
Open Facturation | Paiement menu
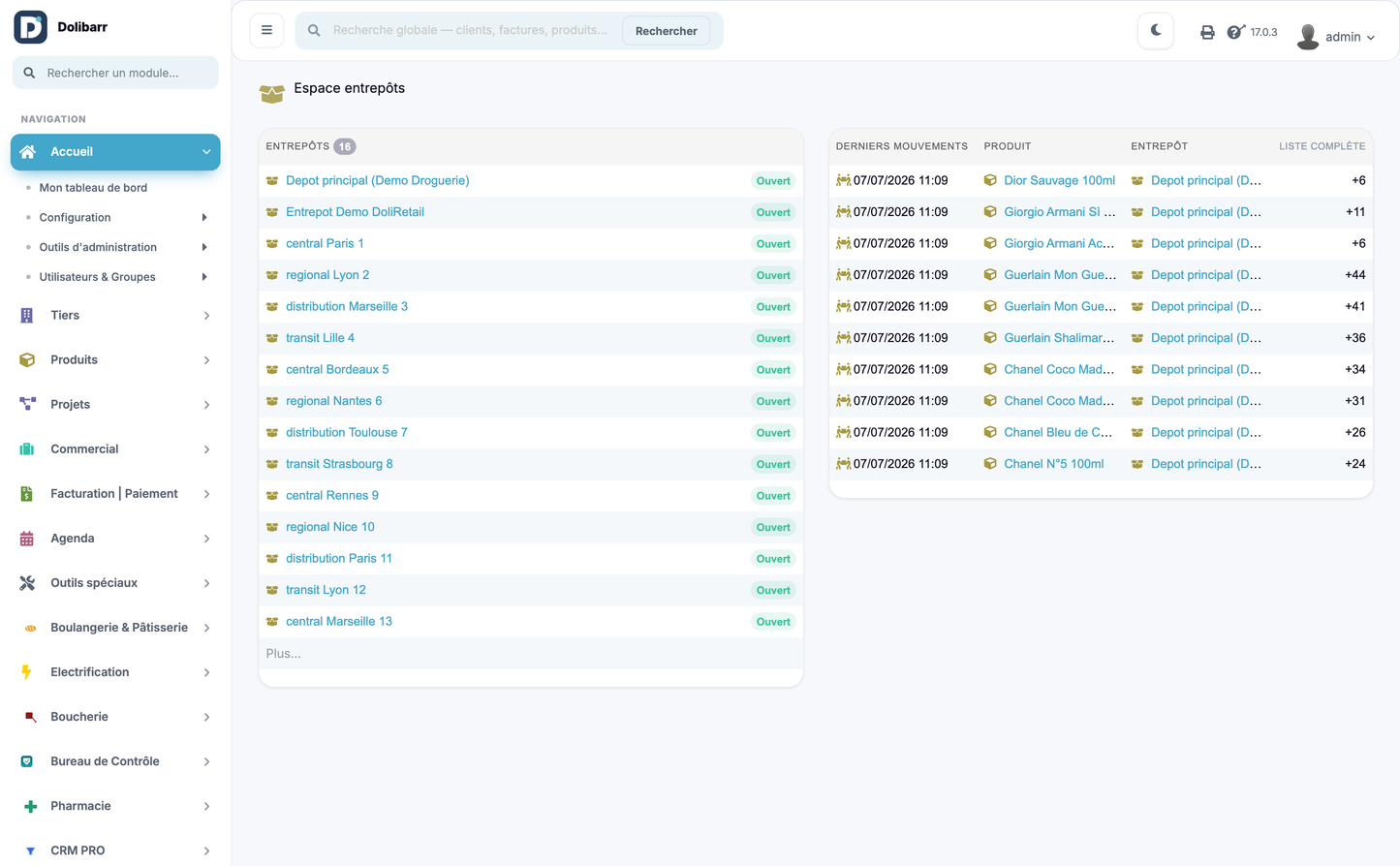click(x=115, y=494)
